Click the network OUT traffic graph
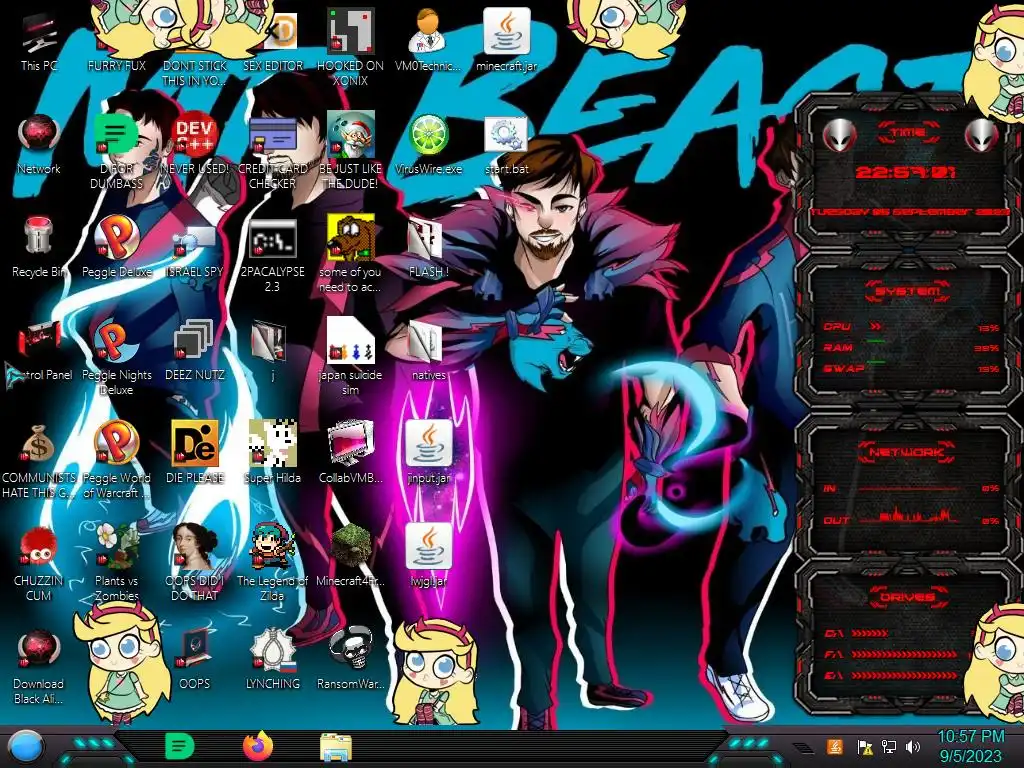The image size is (1024, 768). click(908, 516)
